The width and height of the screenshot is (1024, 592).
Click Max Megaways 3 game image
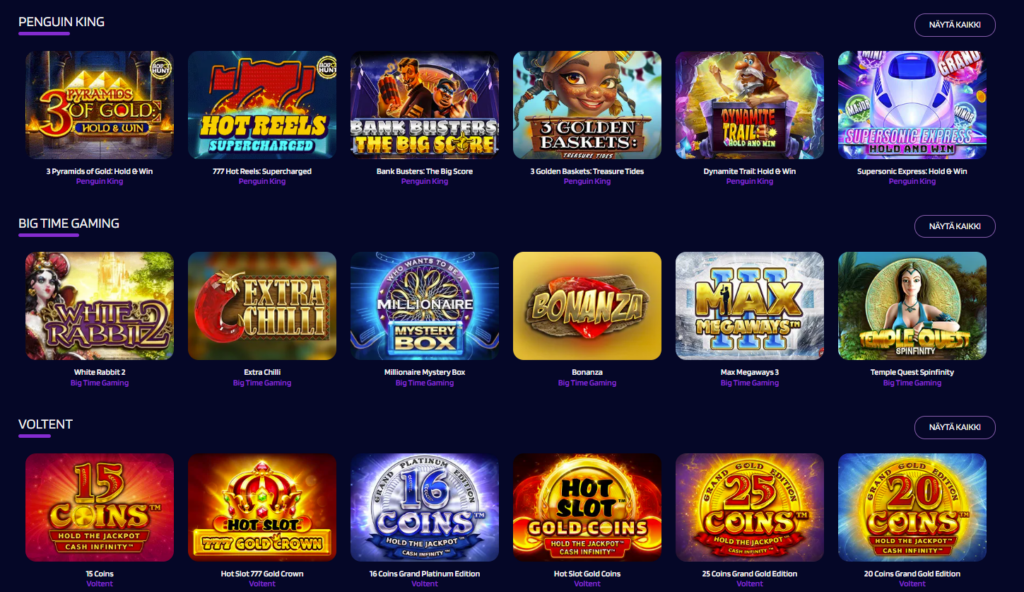click(x=750, y=306)
